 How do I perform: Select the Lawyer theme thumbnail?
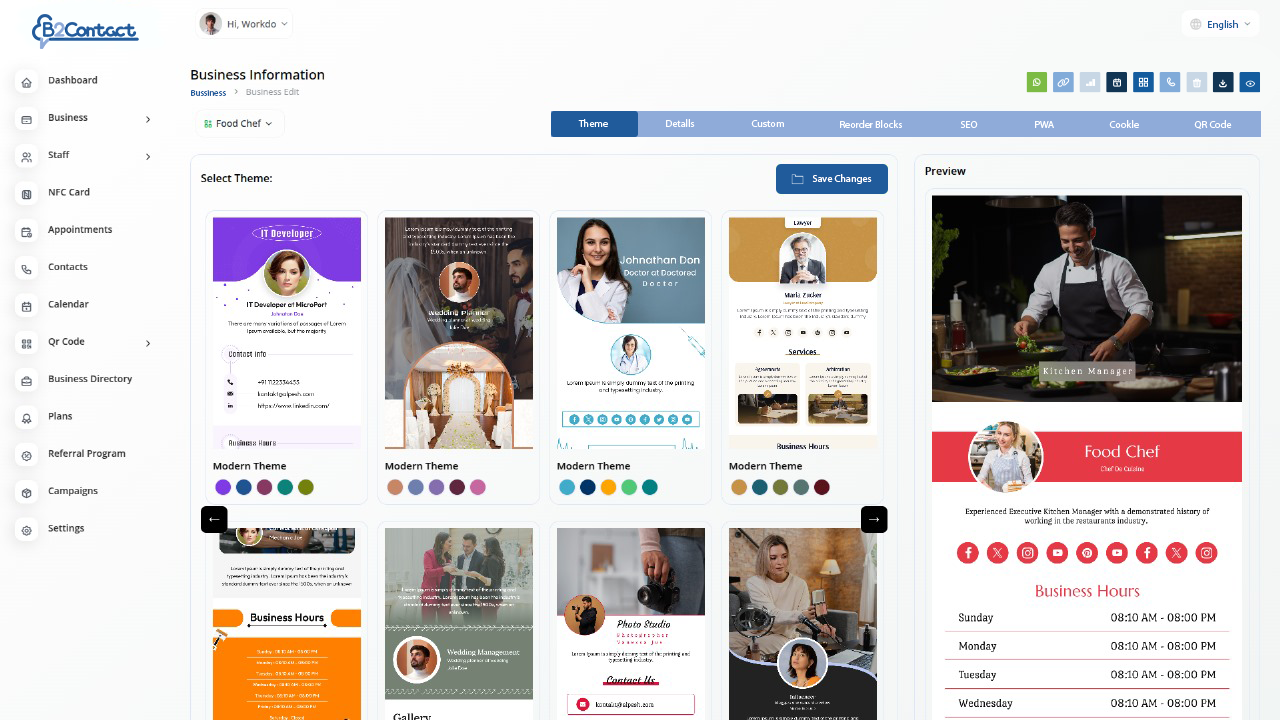(x=803, y=333)
